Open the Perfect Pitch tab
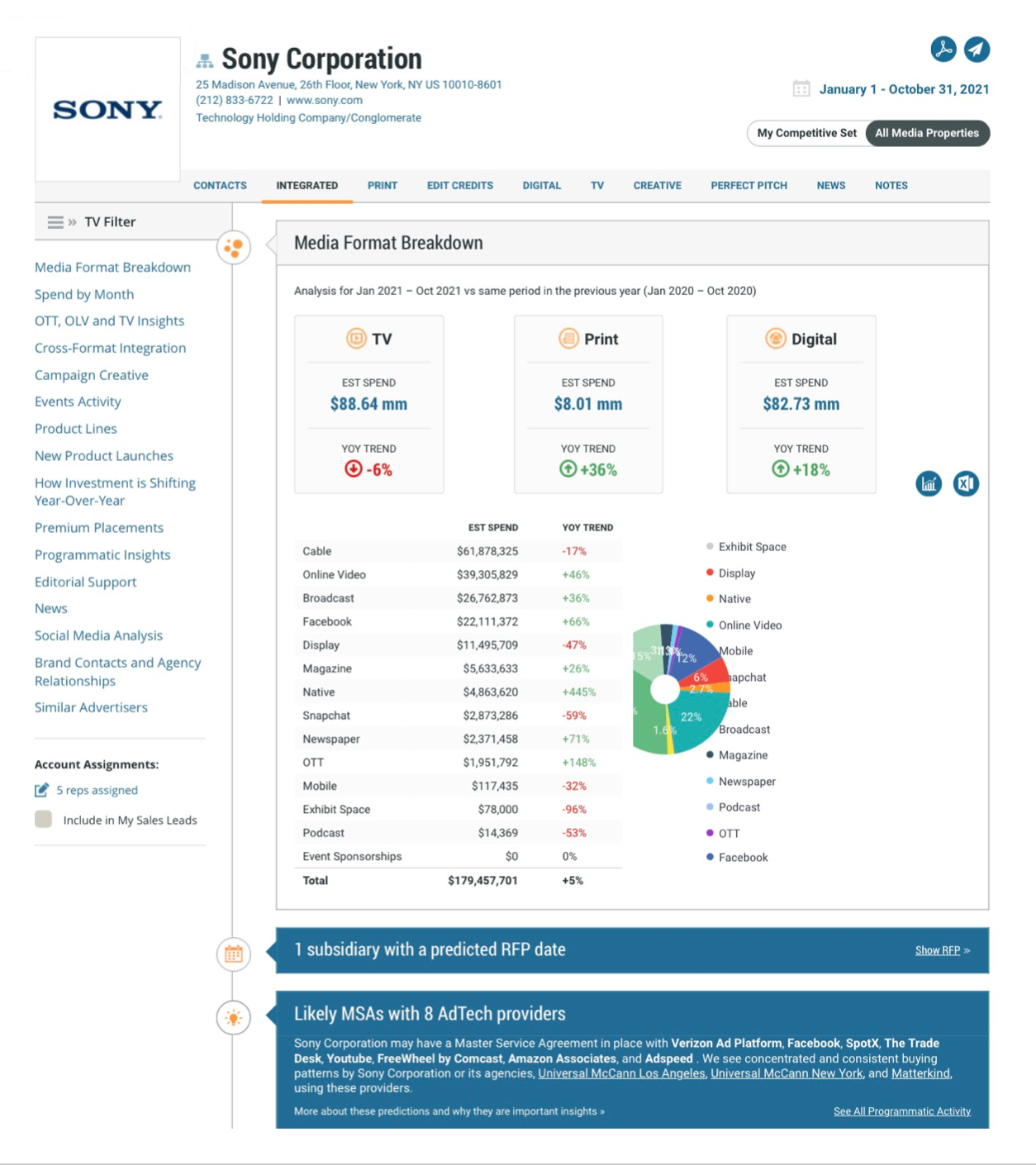This screenshot has height=1165, width=1036. point(749,186)
